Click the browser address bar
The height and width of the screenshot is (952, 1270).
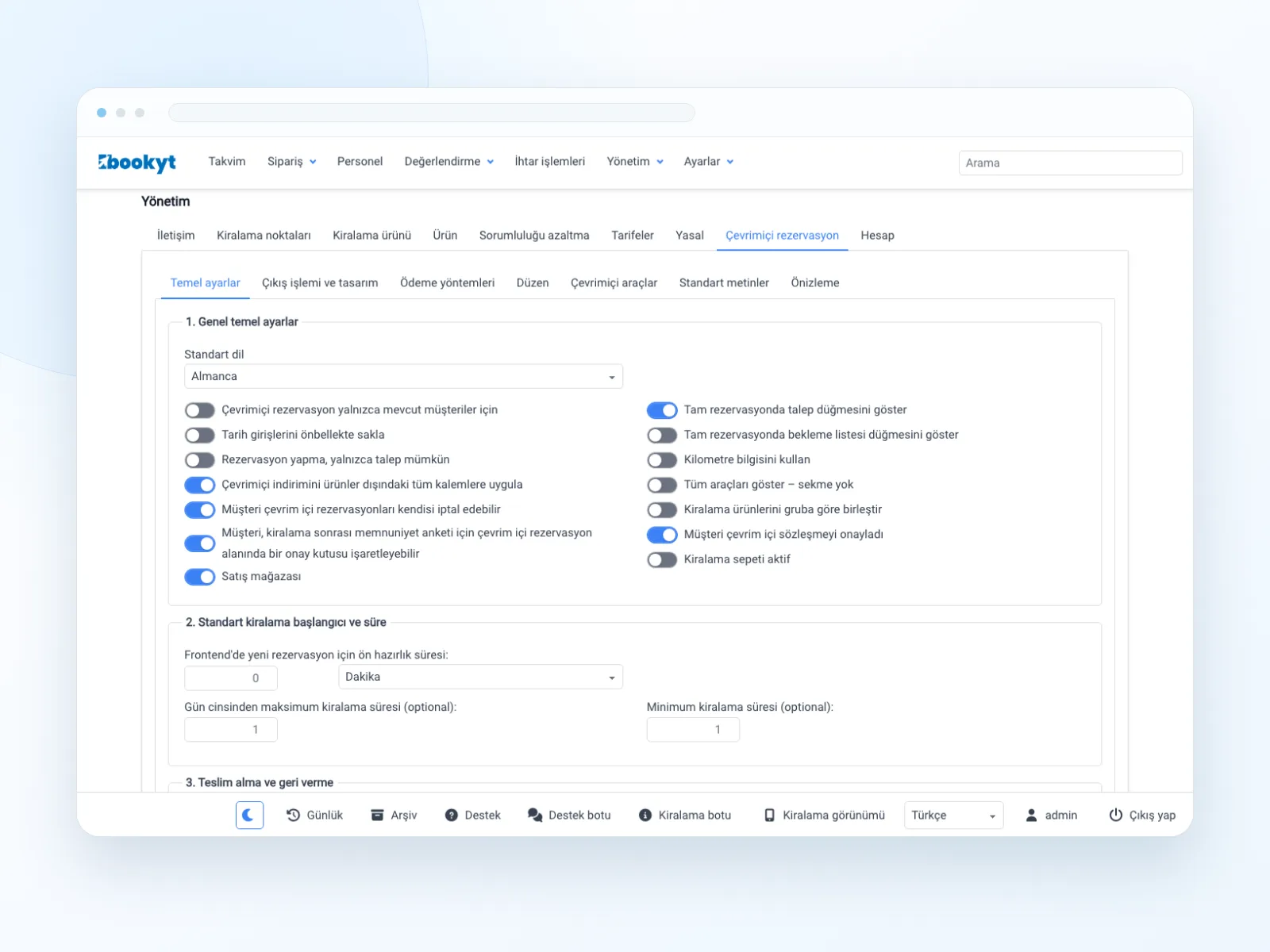[432, 113]
